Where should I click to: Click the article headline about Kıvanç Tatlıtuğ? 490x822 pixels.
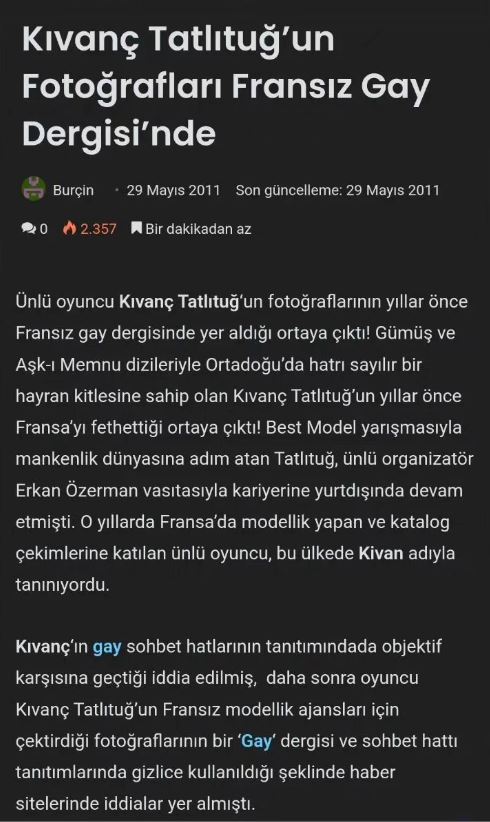[225, 86]
